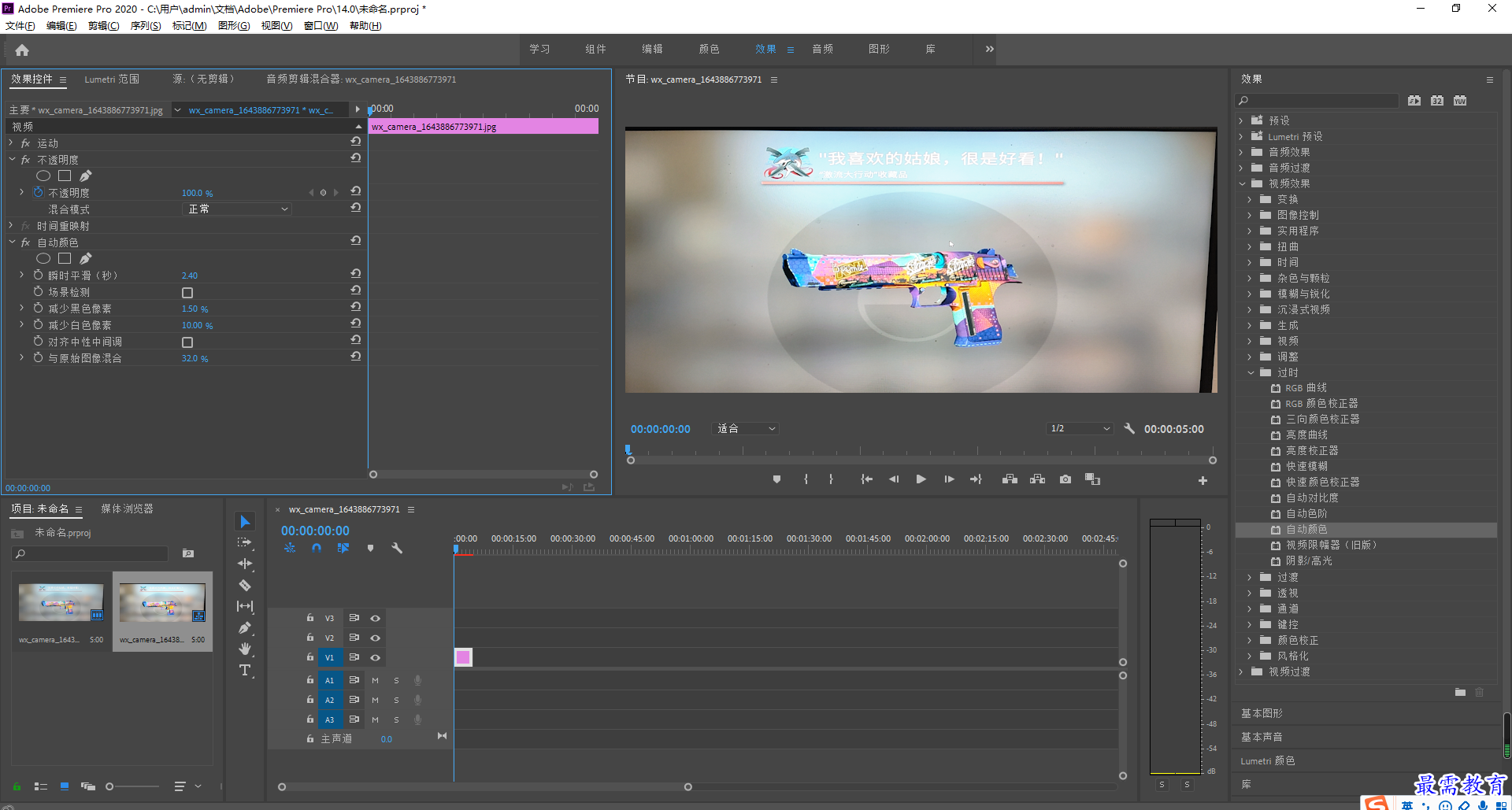Select the Pen tool in tools panel
Viewport: 1512px width, 810px height.
245,627
